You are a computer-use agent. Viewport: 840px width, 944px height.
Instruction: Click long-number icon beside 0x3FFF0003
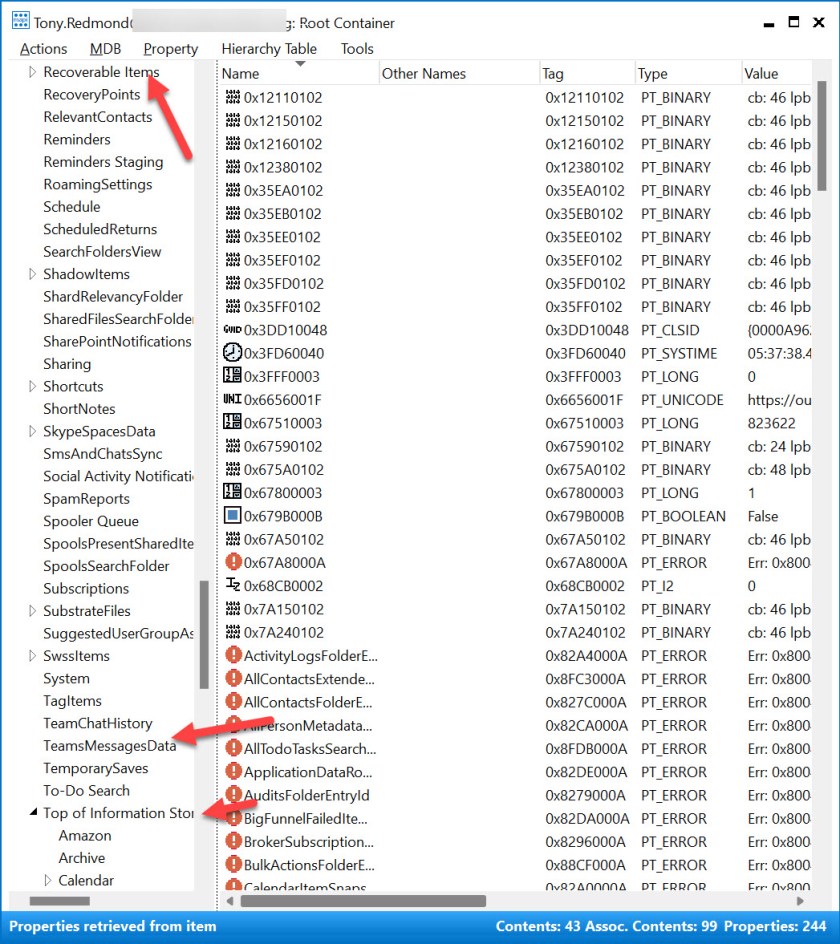pyautogui.click(x=232, y=376)
